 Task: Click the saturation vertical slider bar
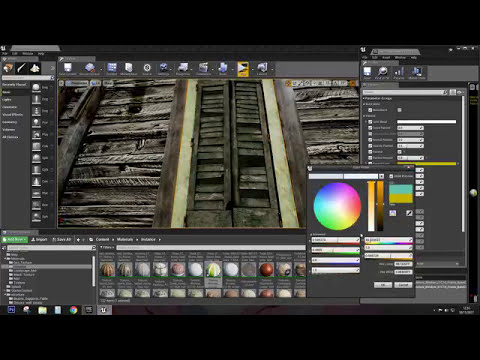pos(371,206)
